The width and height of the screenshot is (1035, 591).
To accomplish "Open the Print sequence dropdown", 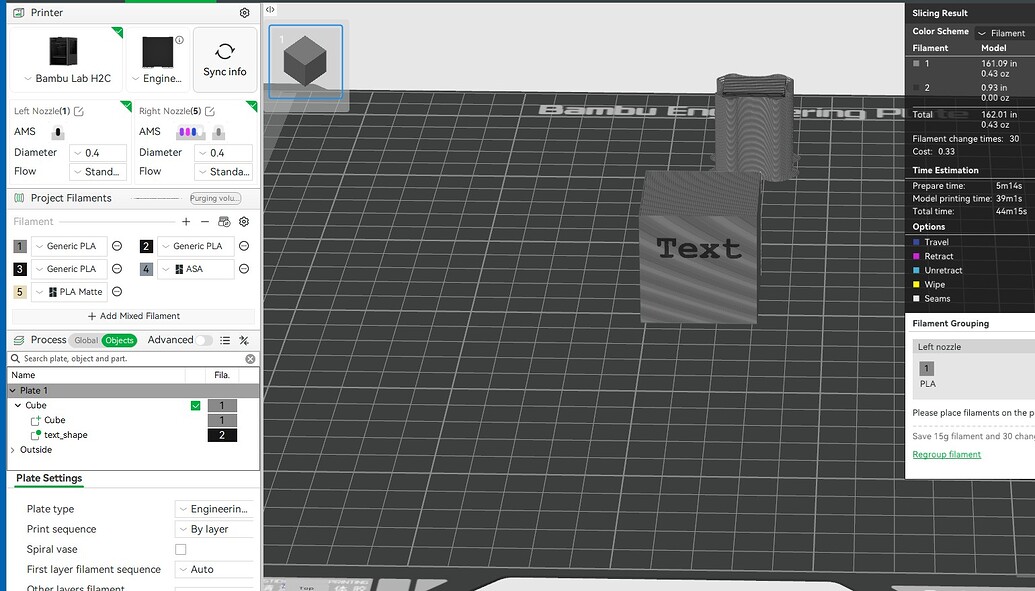I will point(215,529).
